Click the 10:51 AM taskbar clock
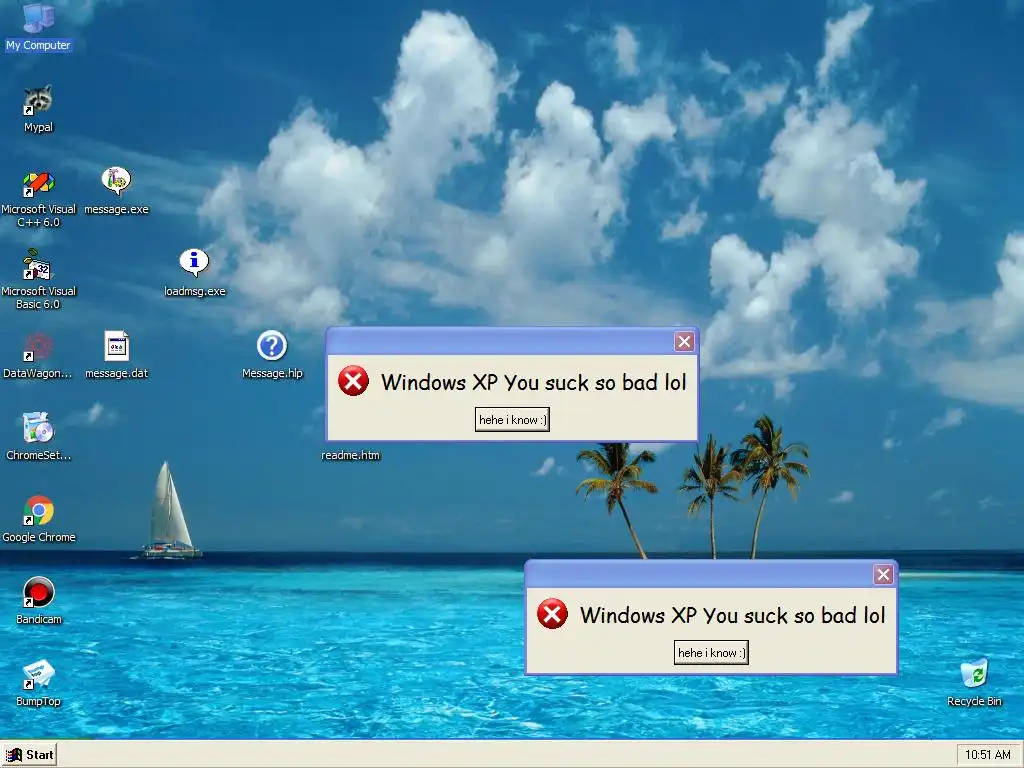The image size is (1024, 768). tap(987, 755)
